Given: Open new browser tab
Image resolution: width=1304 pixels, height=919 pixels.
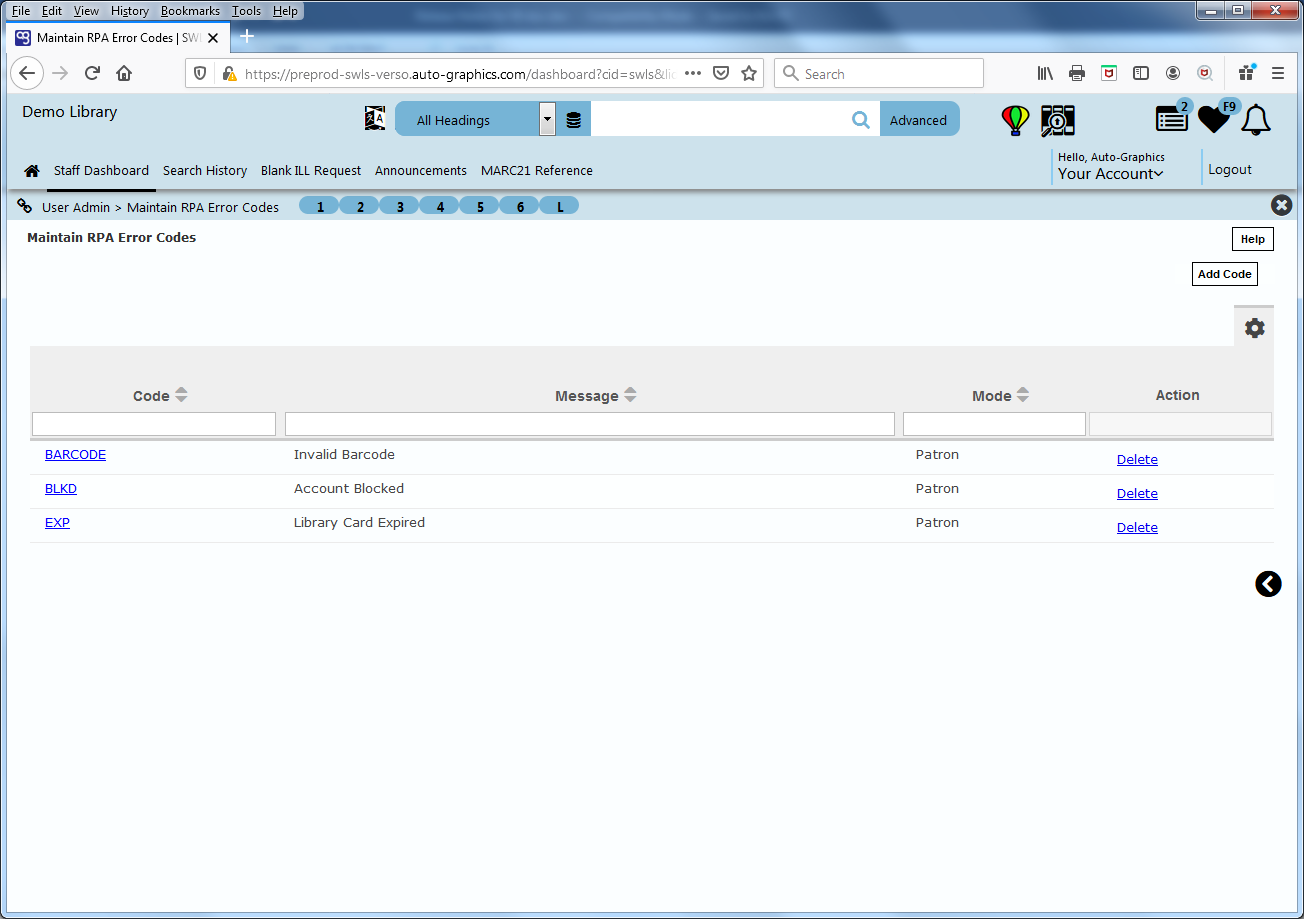Looking at the screenshot, I should point(247,37).
